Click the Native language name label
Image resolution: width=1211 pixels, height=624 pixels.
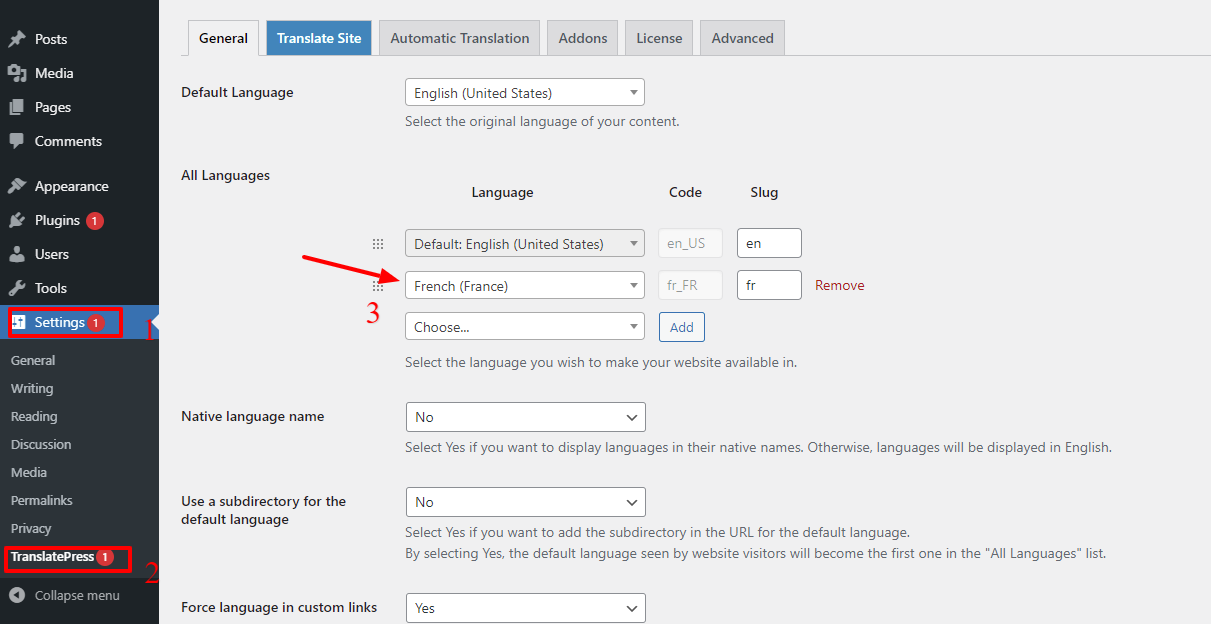click(x=252, y=417)
